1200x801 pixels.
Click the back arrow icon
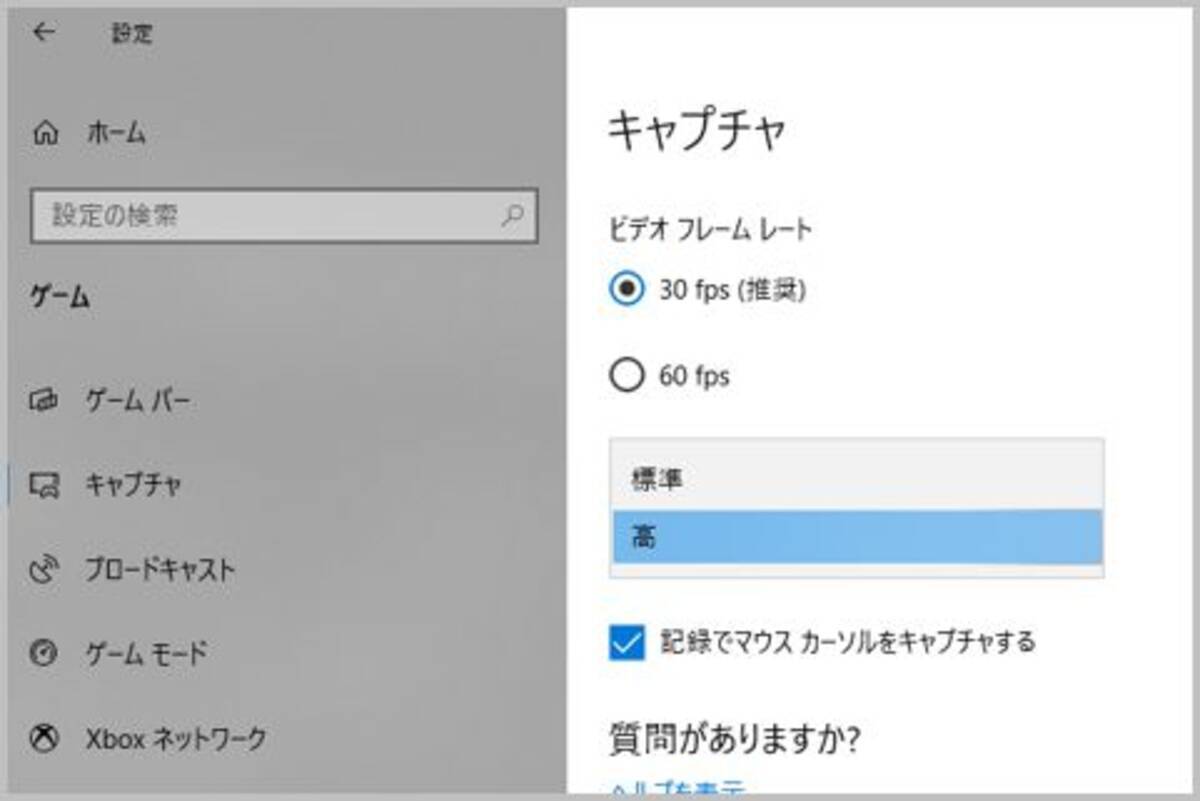(43, 32)
